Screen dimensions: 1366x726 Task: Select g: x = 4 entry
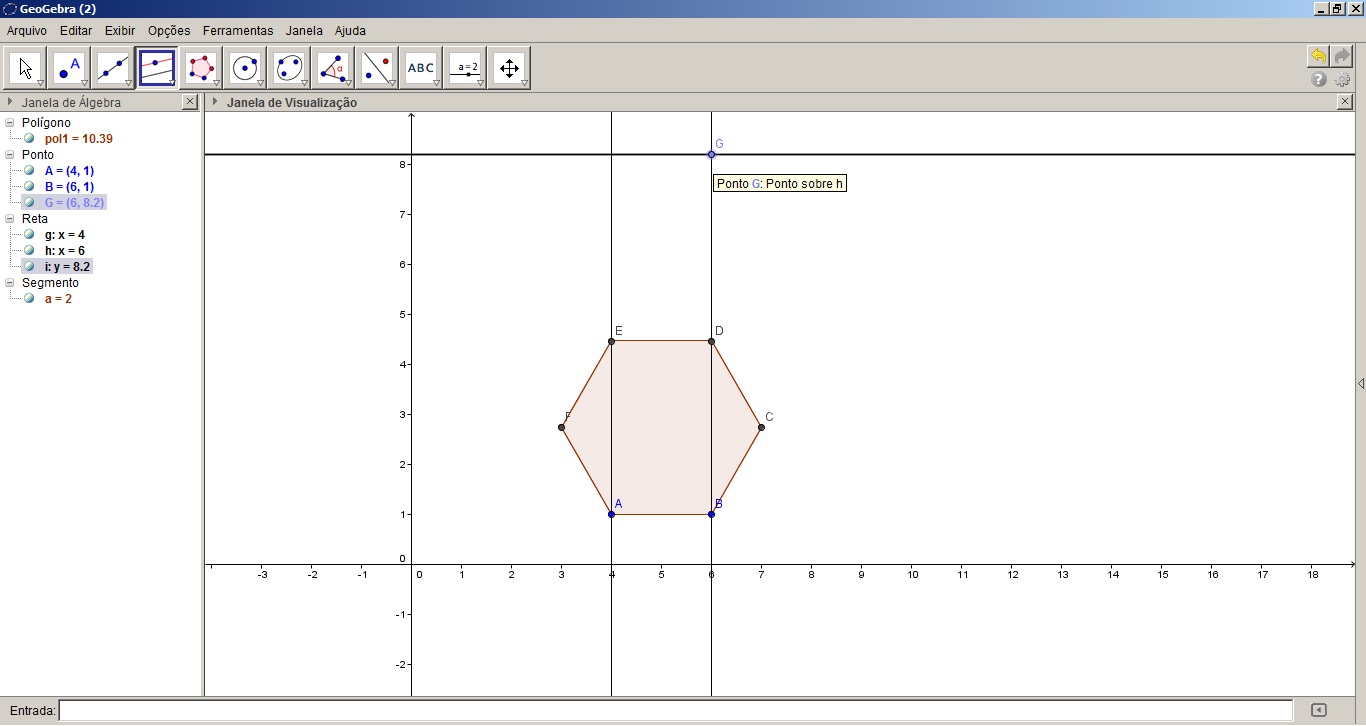pyautogui.click(x=64, y=235)
